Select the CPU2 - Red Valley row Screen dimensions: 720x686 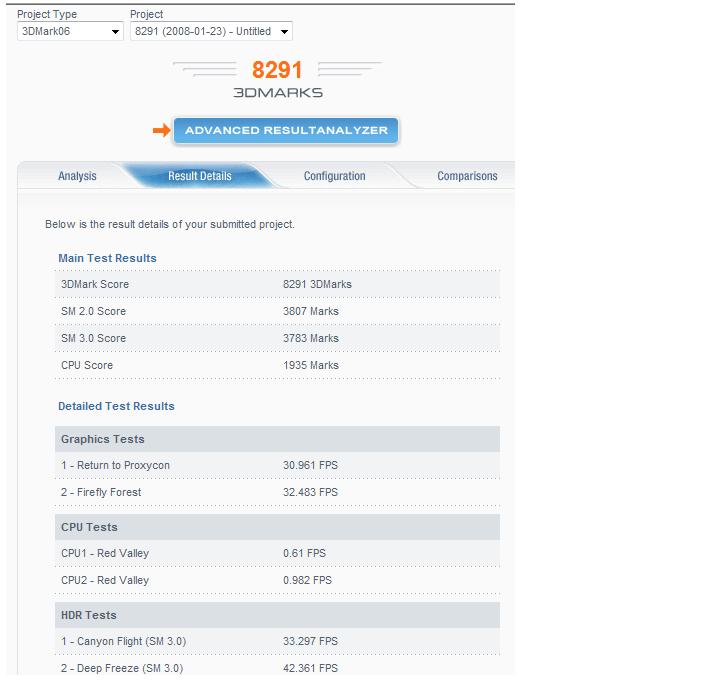click(x=277, y=580)
